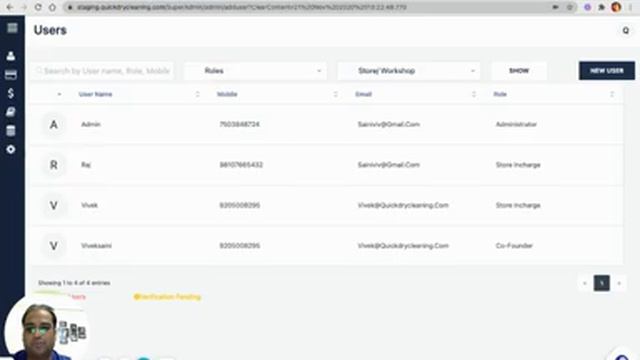The image size is (640, 360).
Task: Go to the previous page of results
Action: 584,283
